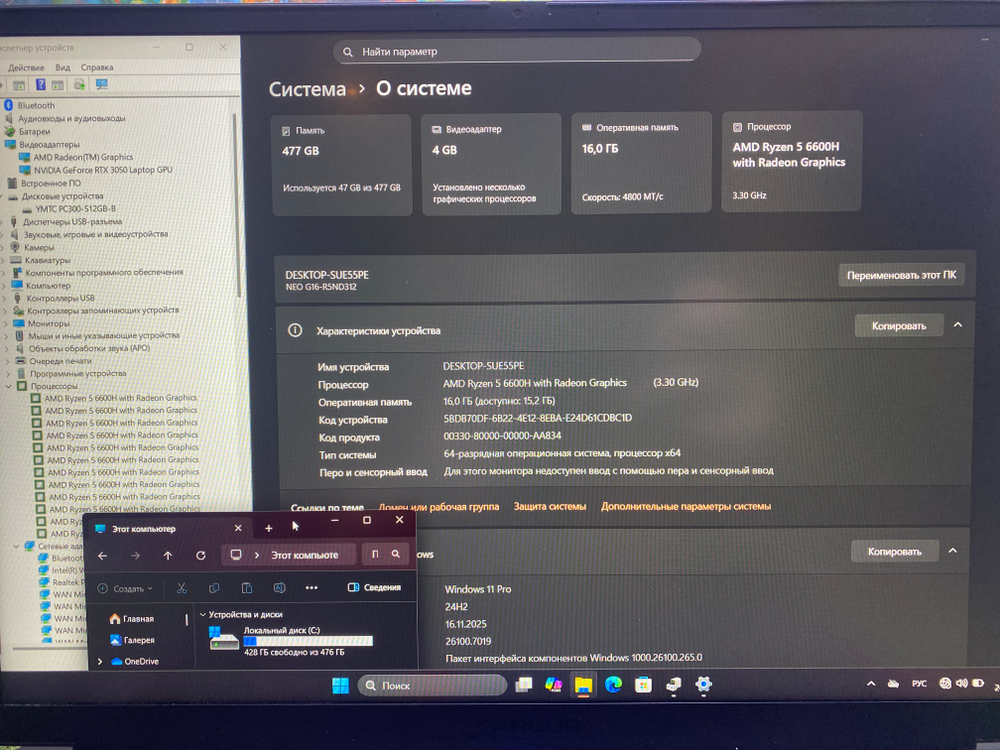Click the Properties icon in Device Manager toolbar
Image resolution: width=1000 pixels, height=750 pixels.
(18, 86)
